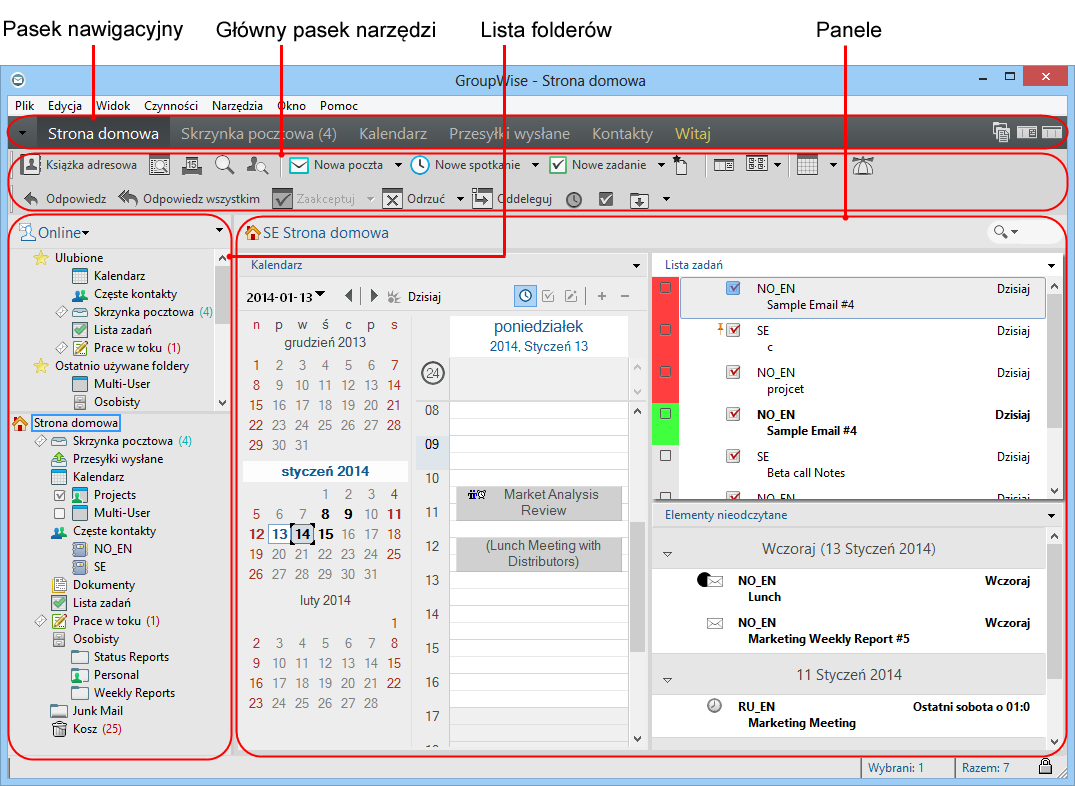1075x786 pixels.
Task: Open the date dropdown next to 2014-01-13
Action: coord(319,295)
